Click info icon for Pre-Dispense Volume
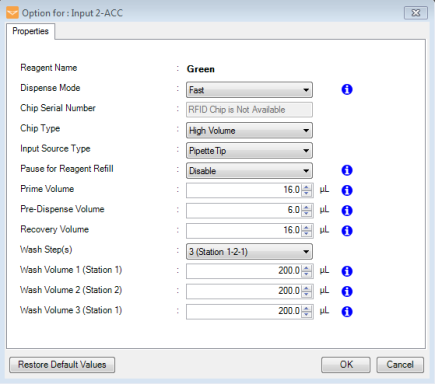Screen dimensions: 435x384 347,211
